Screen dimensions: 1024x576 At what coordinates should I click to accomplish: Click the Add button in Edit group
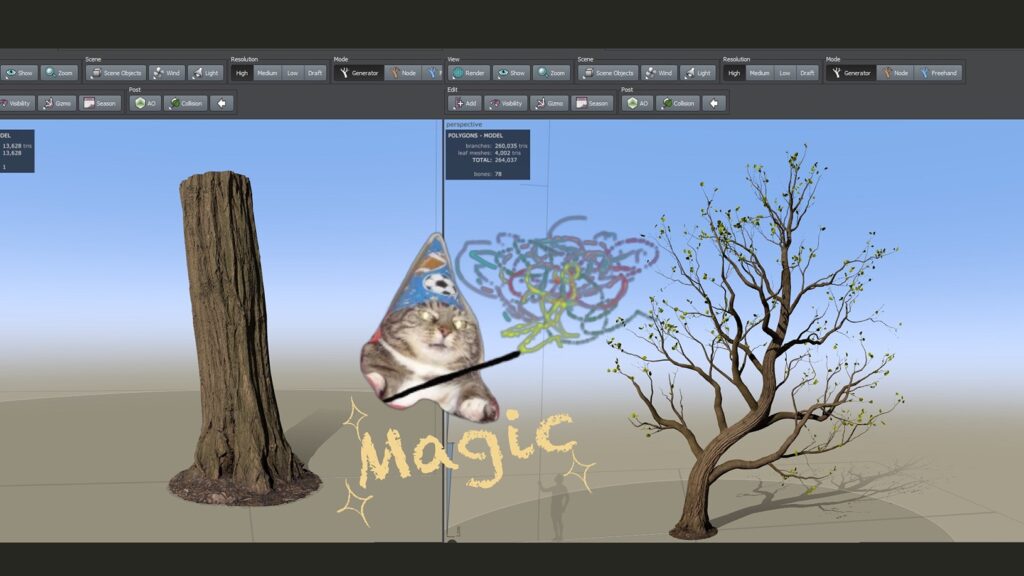pyautogui.click(x=465, y=103)
